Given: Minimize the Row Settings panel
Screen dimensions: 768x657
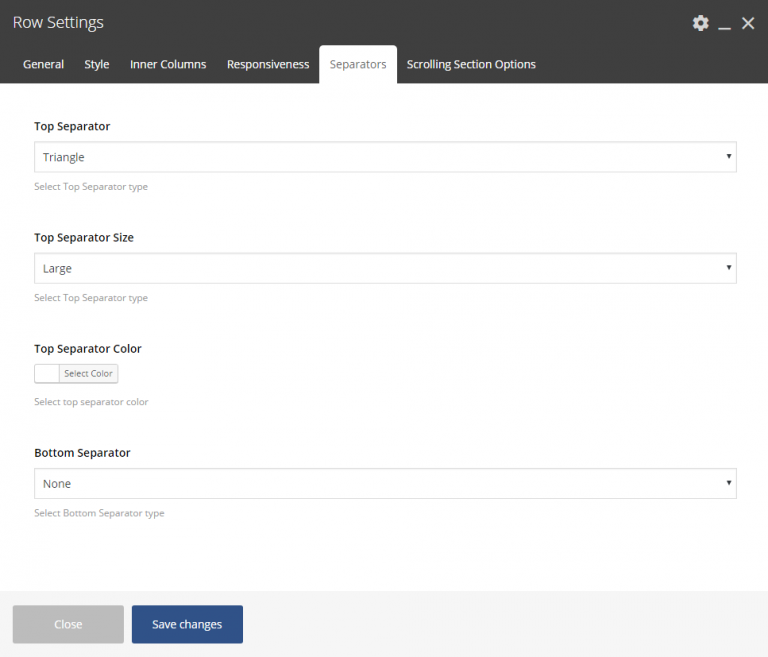Looking at the screenshot, I should [x=724, y=23].
